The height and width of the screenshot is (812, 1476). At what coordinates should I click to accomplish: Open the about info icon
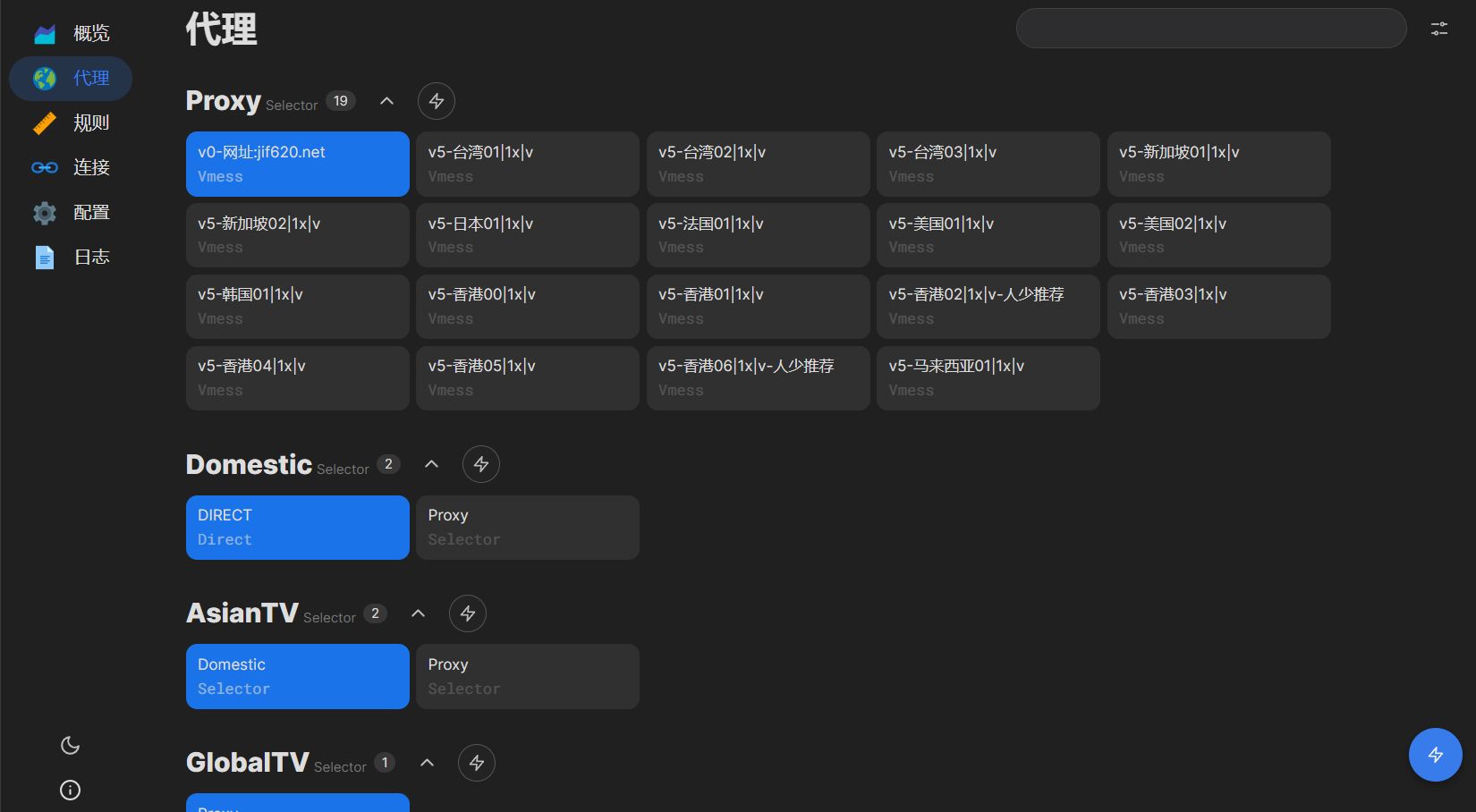tap(70, 791)
